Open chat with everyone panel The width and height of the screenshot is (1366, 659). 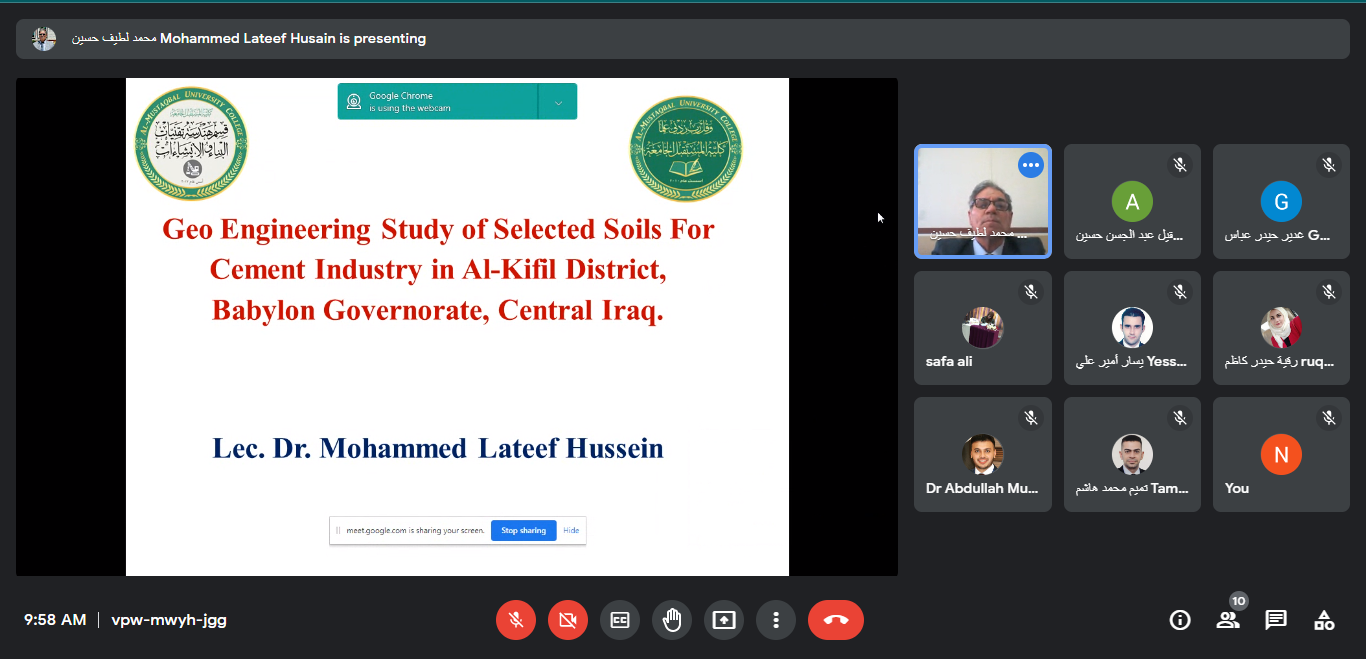click(x=1276, y=620)
